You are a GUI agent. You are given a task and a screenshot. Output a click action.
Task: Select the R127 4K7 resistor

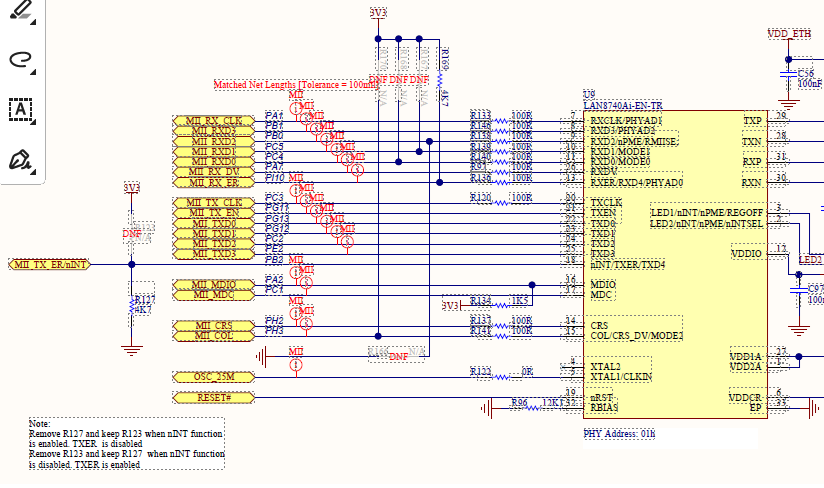[136, 306]
